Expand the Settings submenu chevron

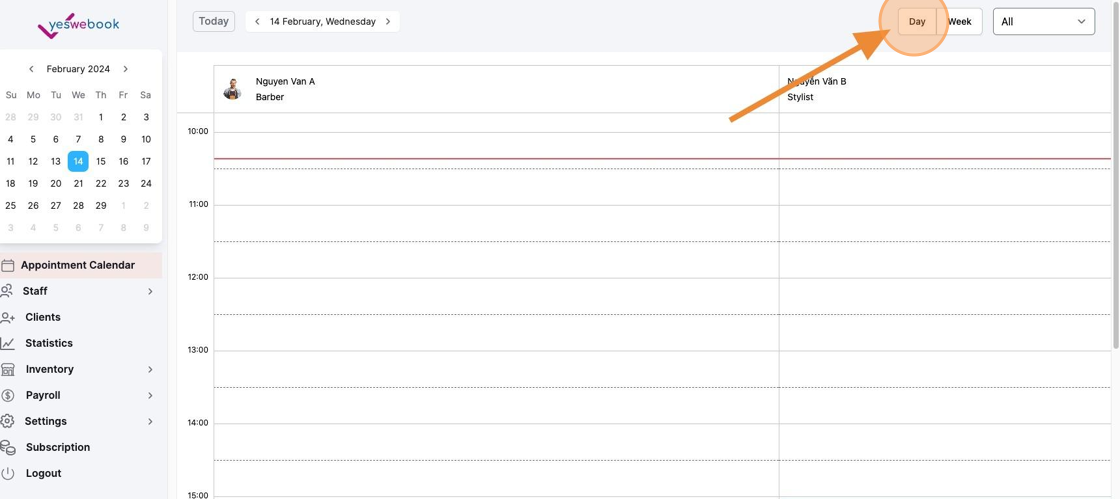150,421
